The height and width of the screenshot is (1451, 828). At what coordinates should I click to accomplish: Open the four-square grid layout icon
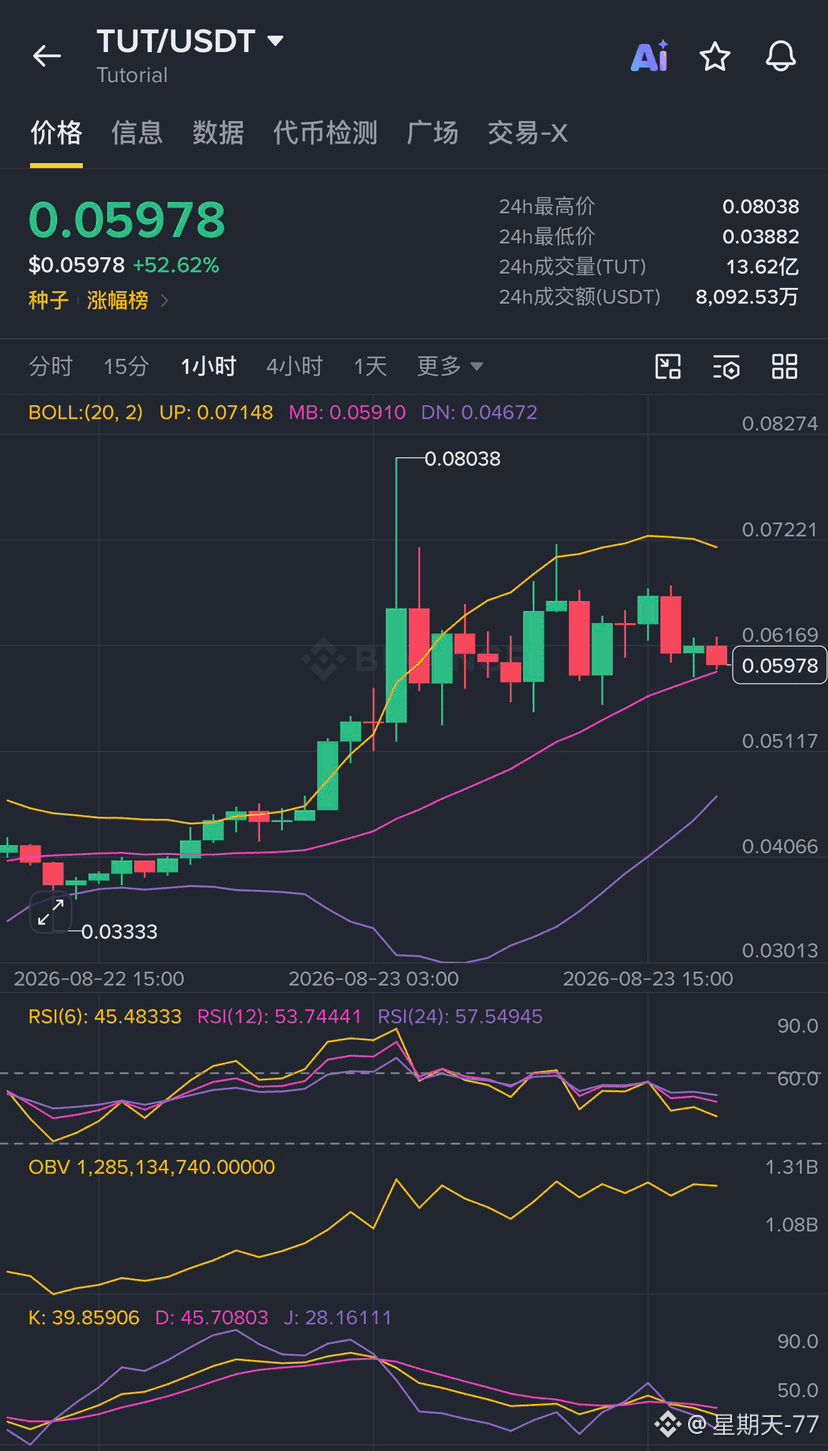tap(785, 366)
